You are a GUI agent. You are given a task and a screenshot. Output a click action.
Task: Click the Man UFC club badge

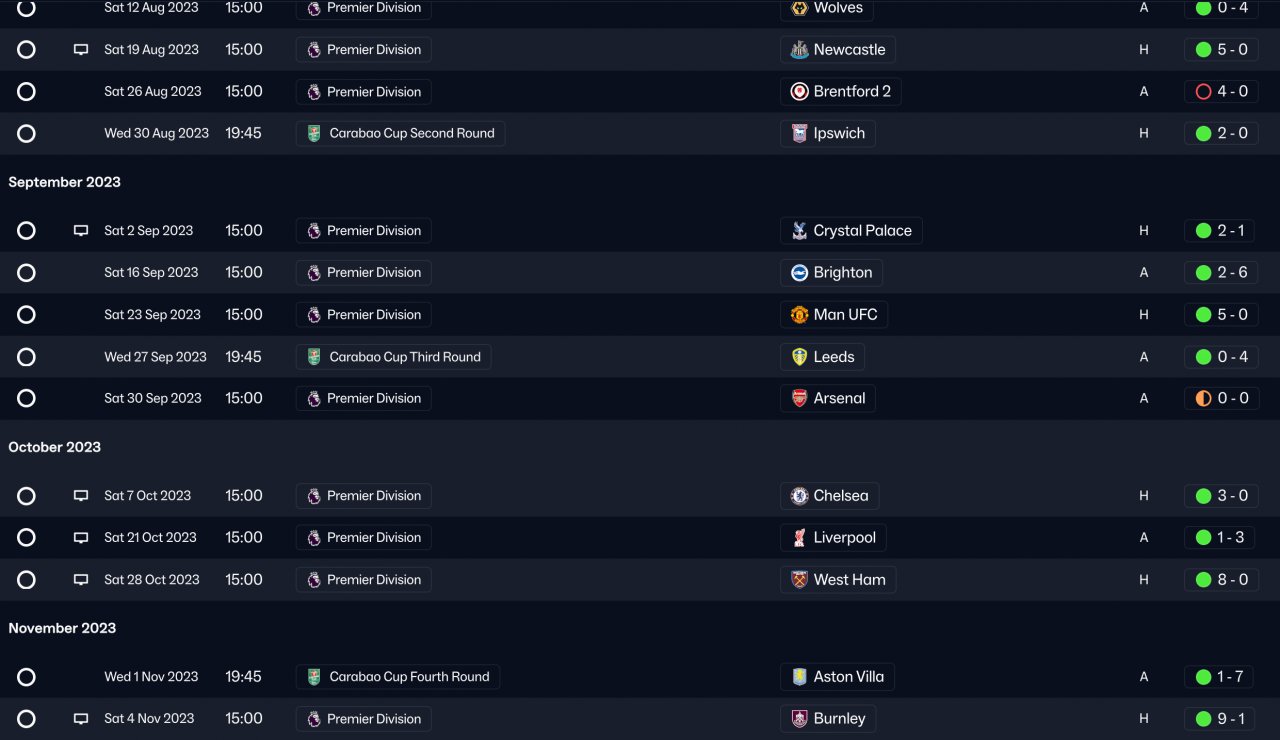click(799, 315)
